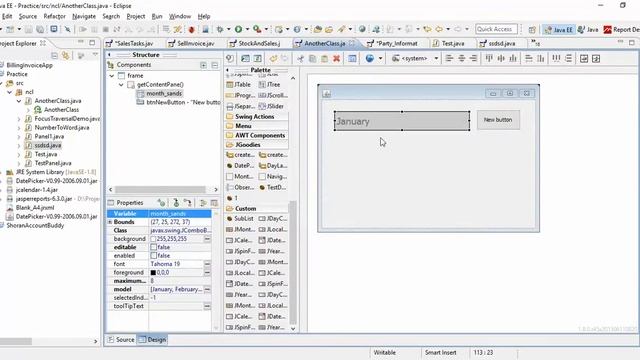
Task: Select JSlider in the Palette
Action: pyautogui.click(x=271, y=106)
